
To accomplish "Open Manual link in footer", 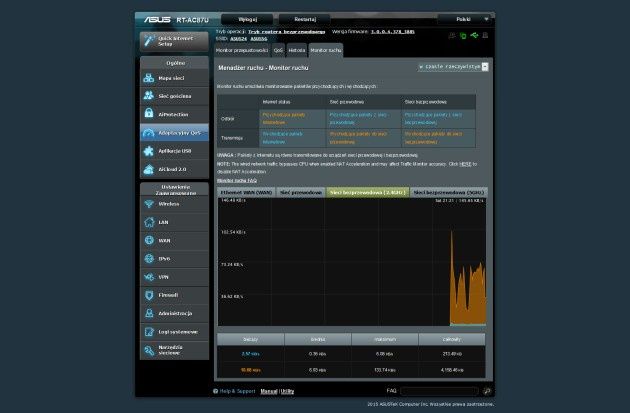I will [x=269, y=391].
